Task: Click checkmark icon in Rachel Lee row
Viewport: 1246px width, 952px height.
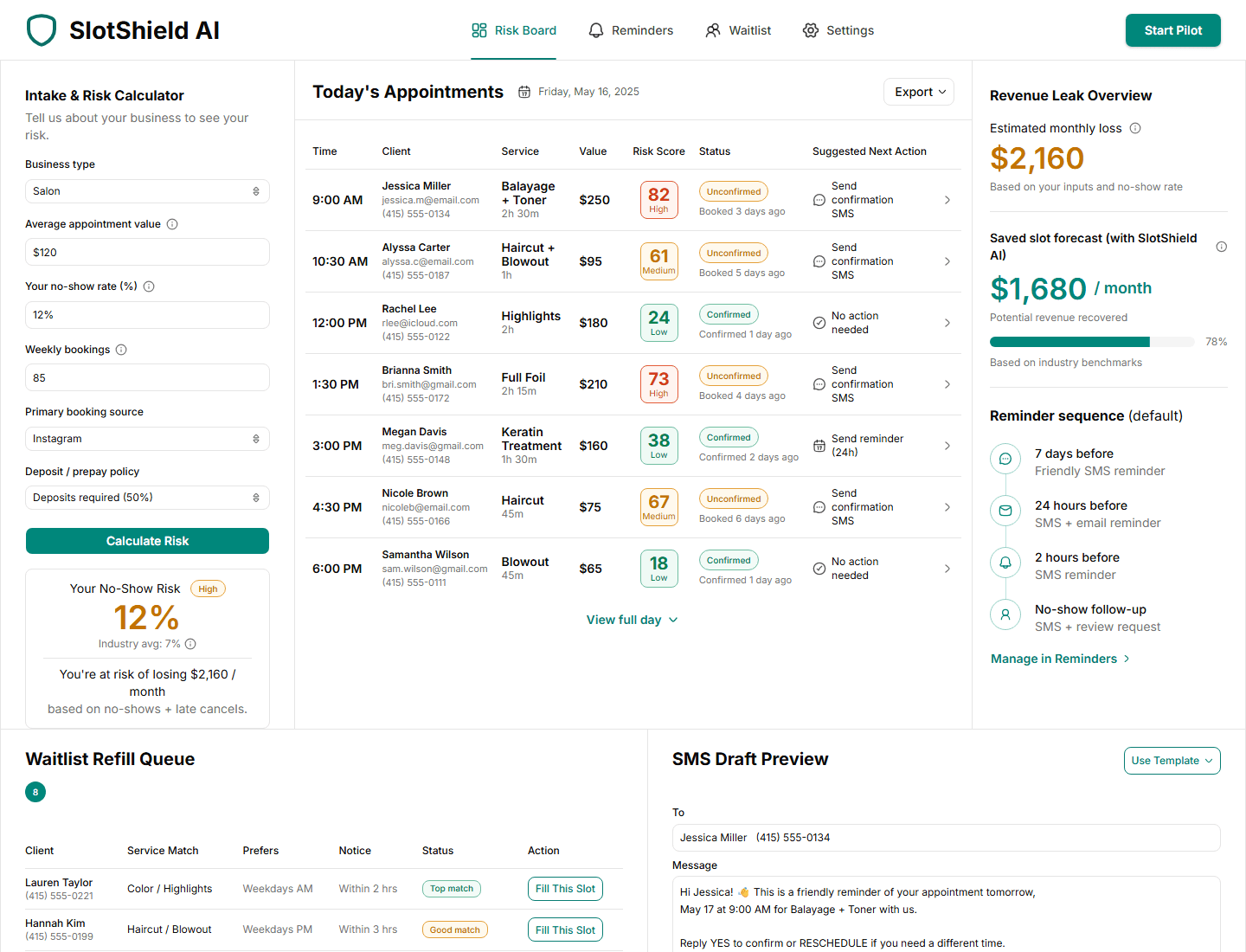Action: point(819,323)
